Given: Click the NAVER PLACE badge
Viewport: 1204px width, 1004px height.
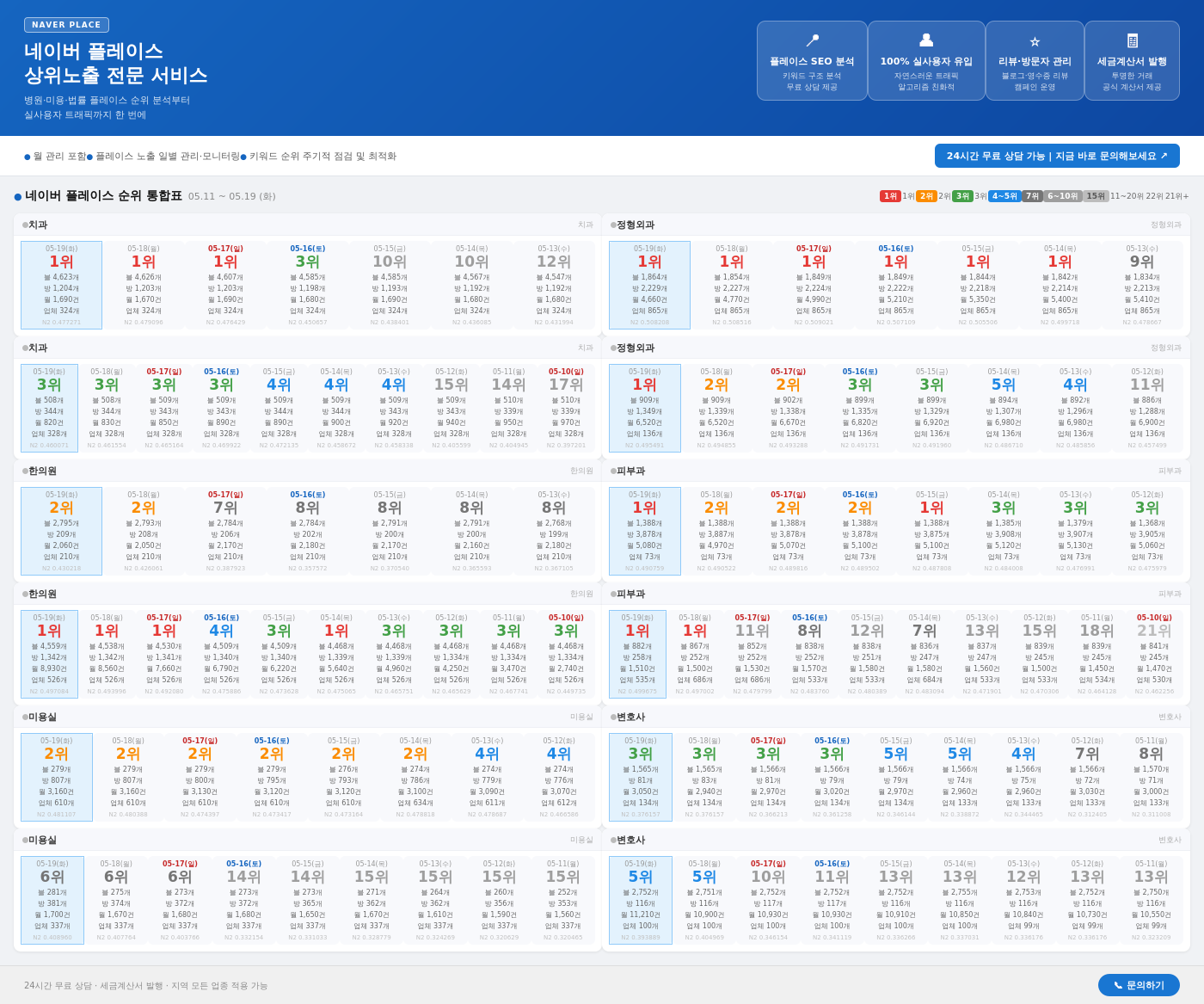Looking at the screenshot, I should pos(66,25).
